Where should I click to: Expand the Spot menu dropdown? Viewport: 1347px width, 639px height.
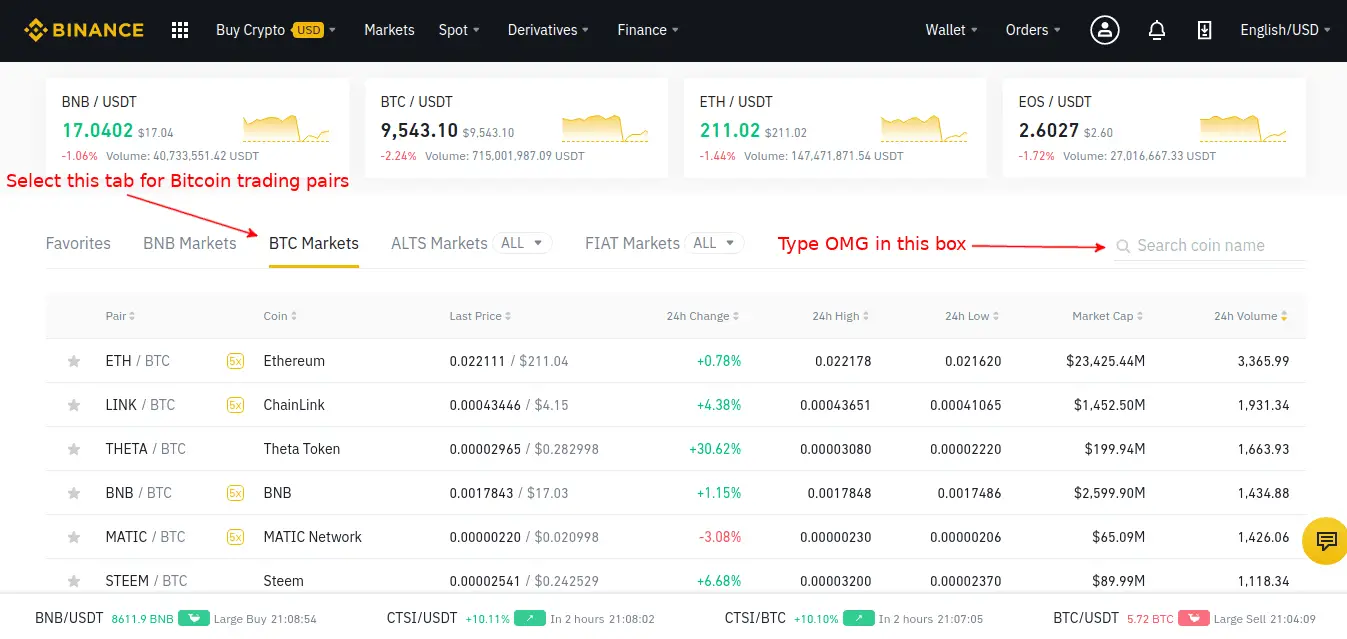point(460,30)
